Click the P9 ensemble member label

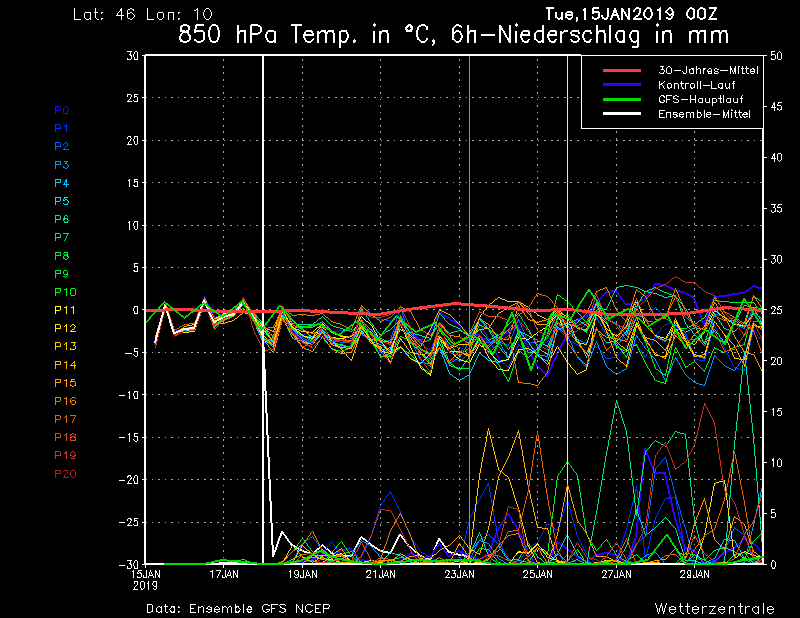tap(62, 274)
